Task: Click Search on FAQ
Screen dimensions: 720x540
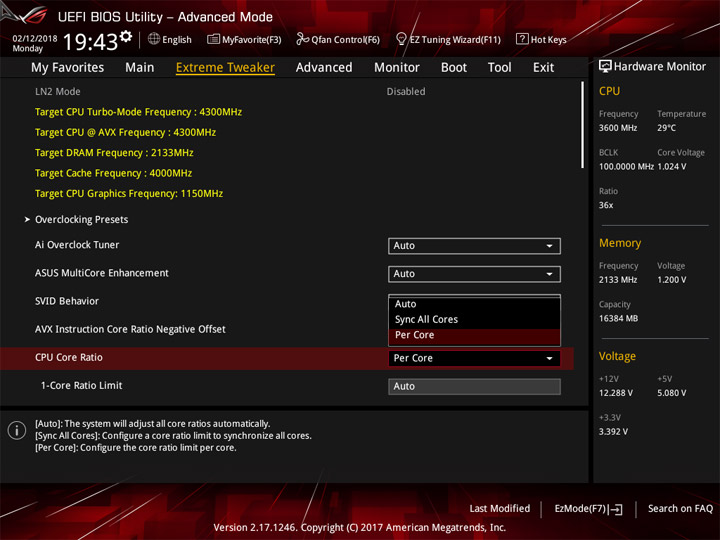Action: [680, 509]
